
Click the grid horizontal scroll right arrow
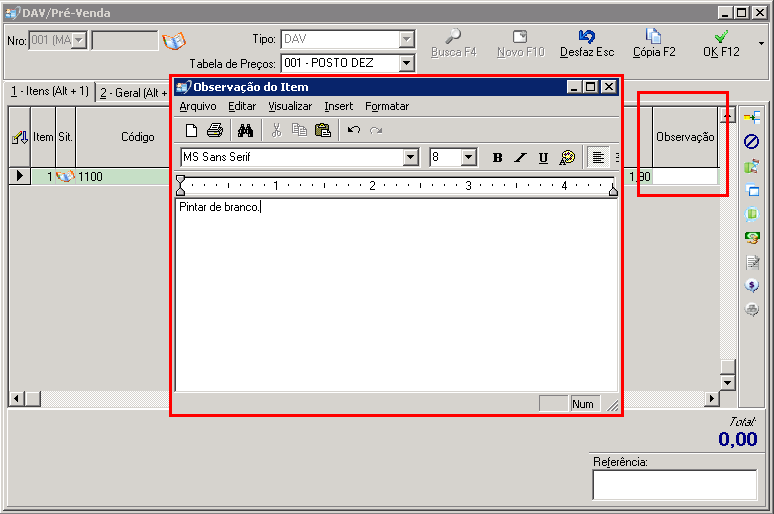pos(711,398)
